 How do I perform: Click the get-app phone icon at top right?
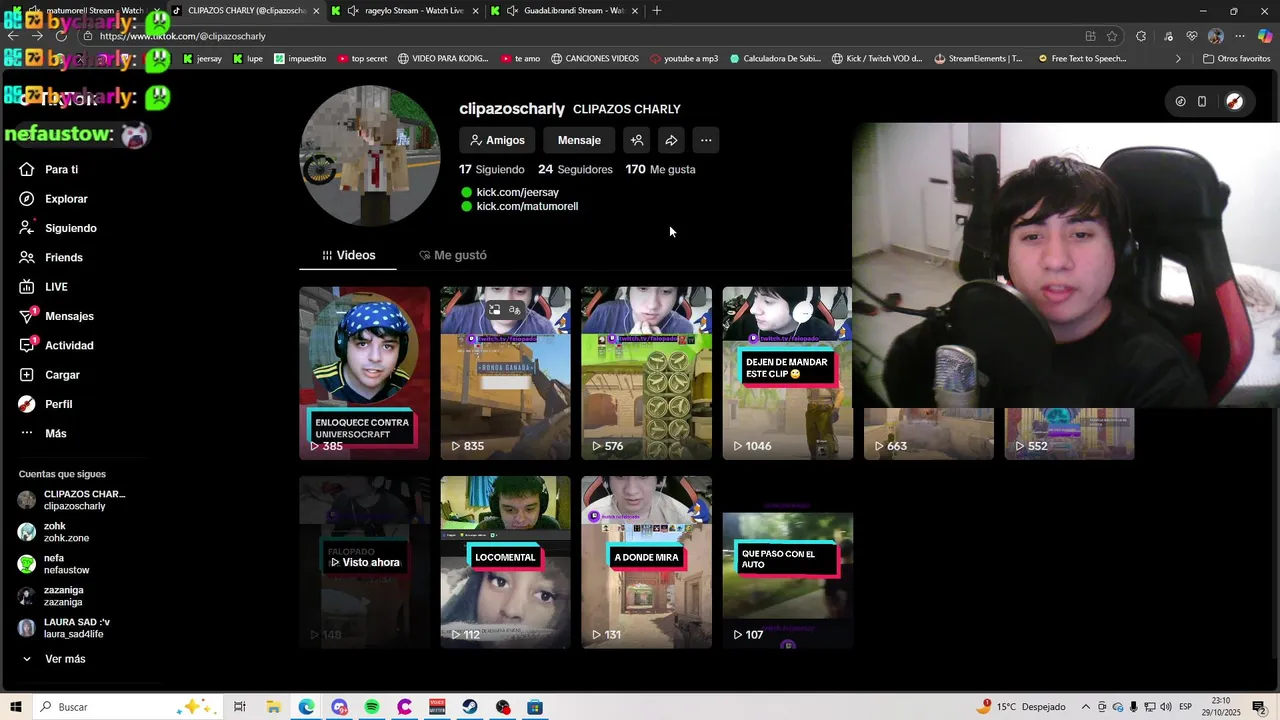point(1202,101)
